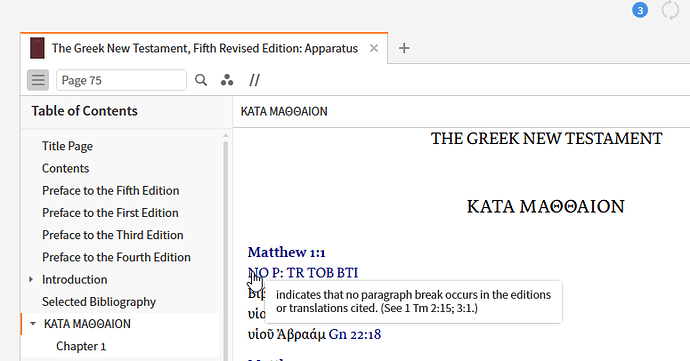690x361 pixels.
Task: Click the red book cover icon on the tab
Action: point(37,48)
